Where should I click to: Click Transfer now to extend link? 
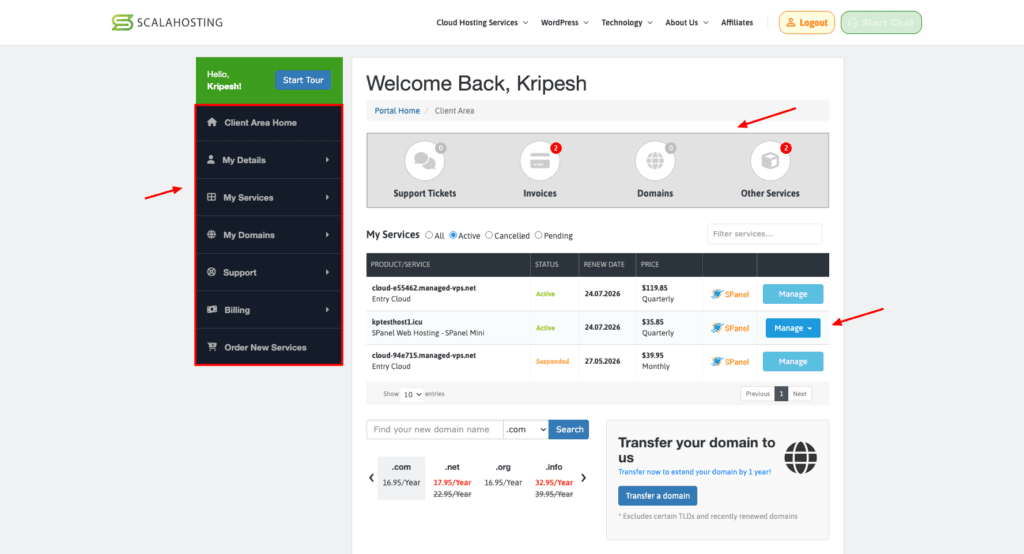694,472
